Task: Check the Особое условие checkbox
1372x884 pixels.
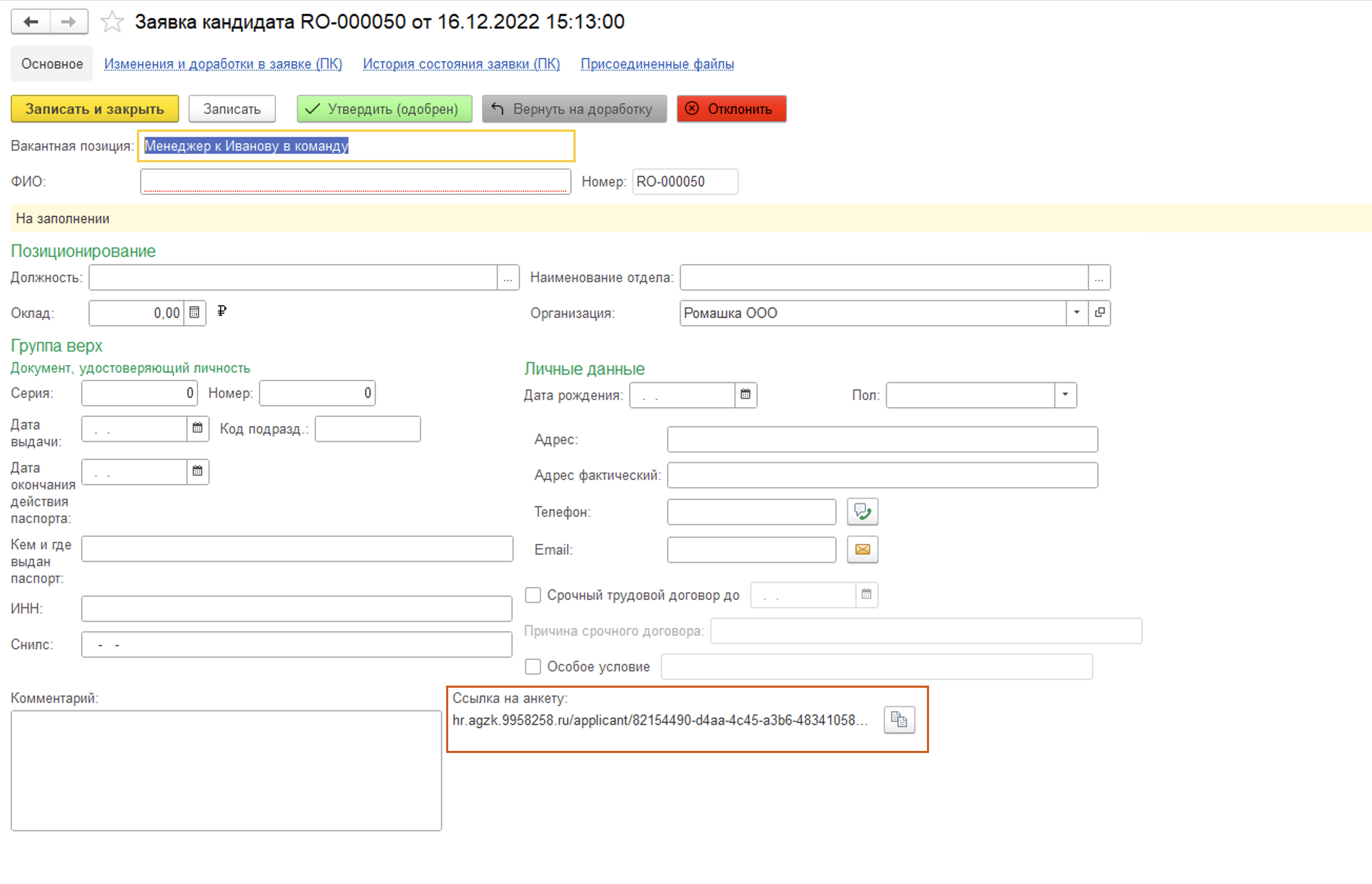Action: 533,667
